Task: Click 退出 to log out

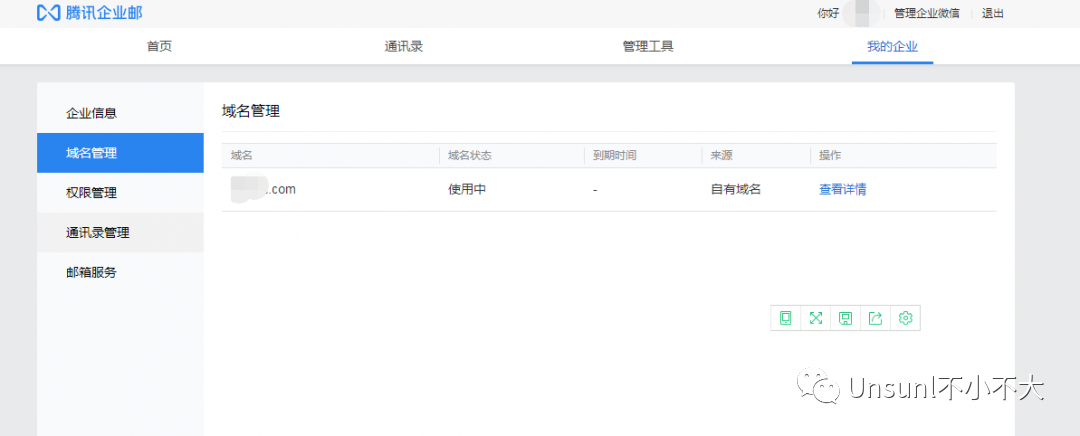Action: pyautogui.click(x=993, y=13)
